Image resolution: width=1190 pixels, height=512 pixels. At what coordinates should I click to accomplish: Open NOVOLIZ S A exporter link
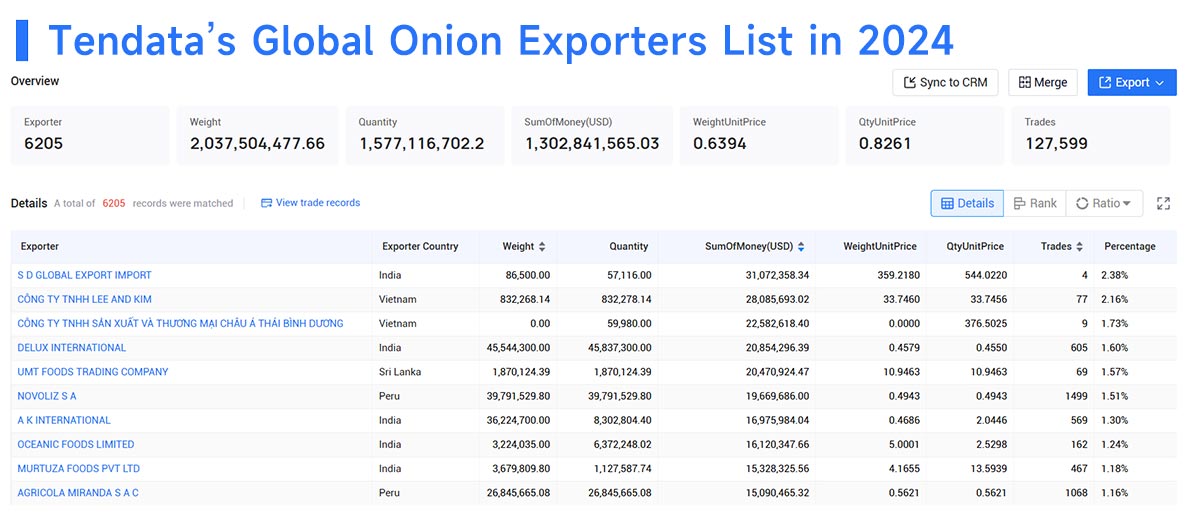[46, 396]
